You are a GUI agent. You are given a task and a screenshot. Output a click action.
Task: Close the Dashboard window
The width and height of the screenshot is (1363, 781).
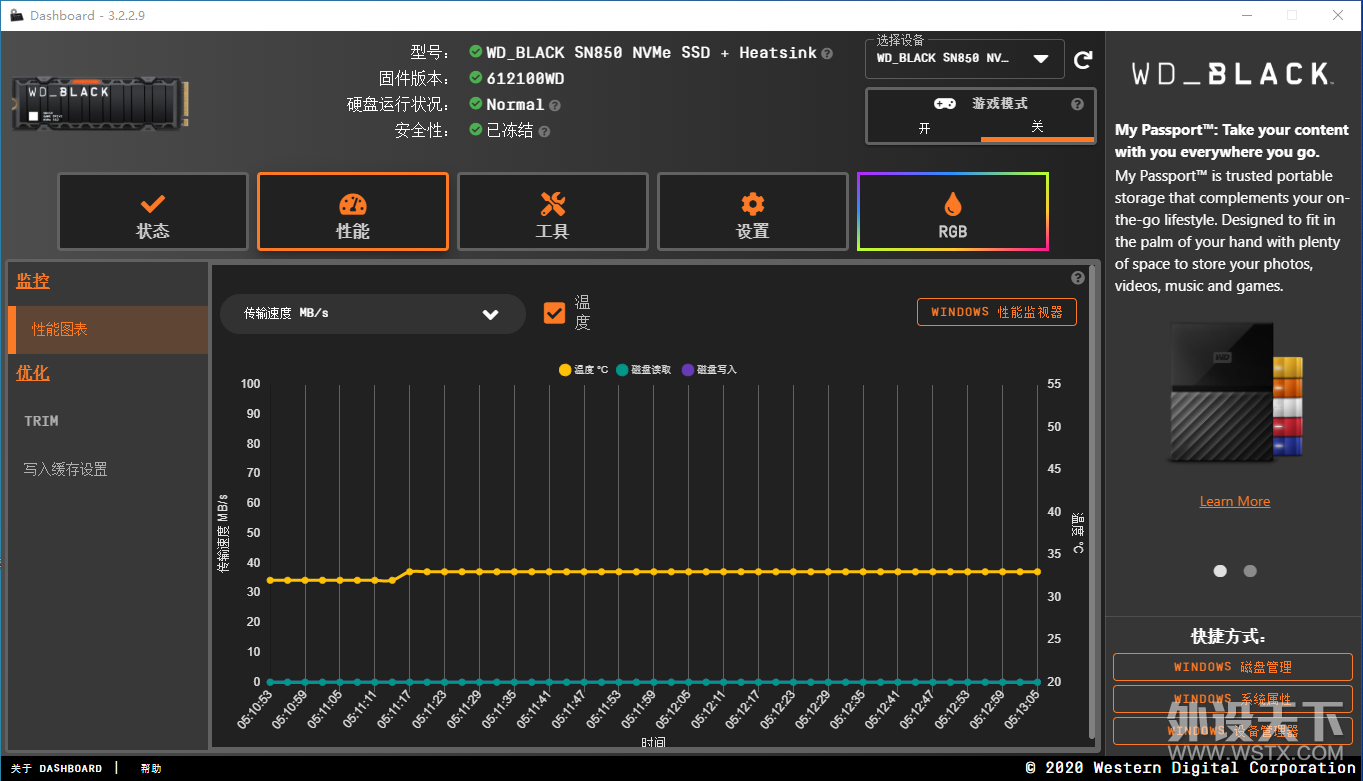(x=1338, y=15)
